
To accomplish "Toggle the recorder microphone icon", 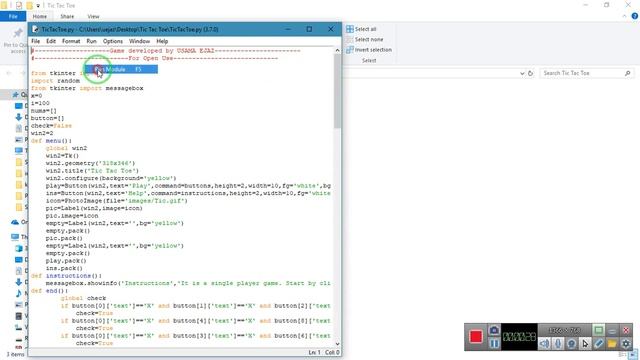I will point(558,344).
